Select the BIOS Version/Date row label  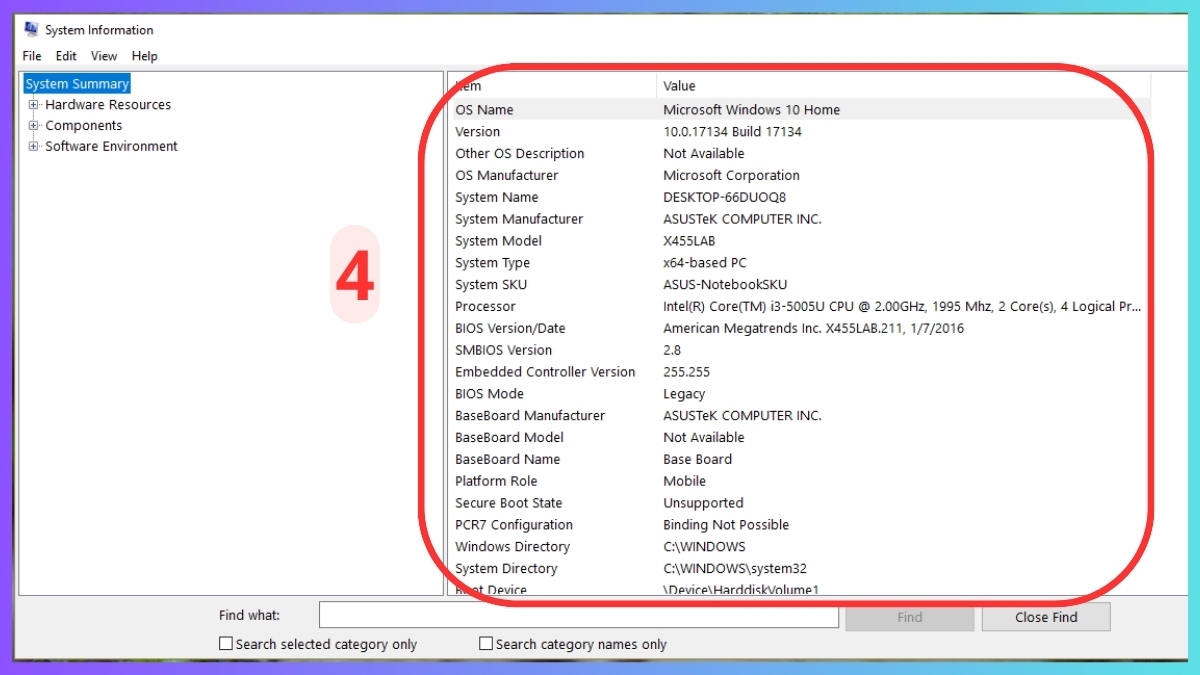tap(511, 329)
